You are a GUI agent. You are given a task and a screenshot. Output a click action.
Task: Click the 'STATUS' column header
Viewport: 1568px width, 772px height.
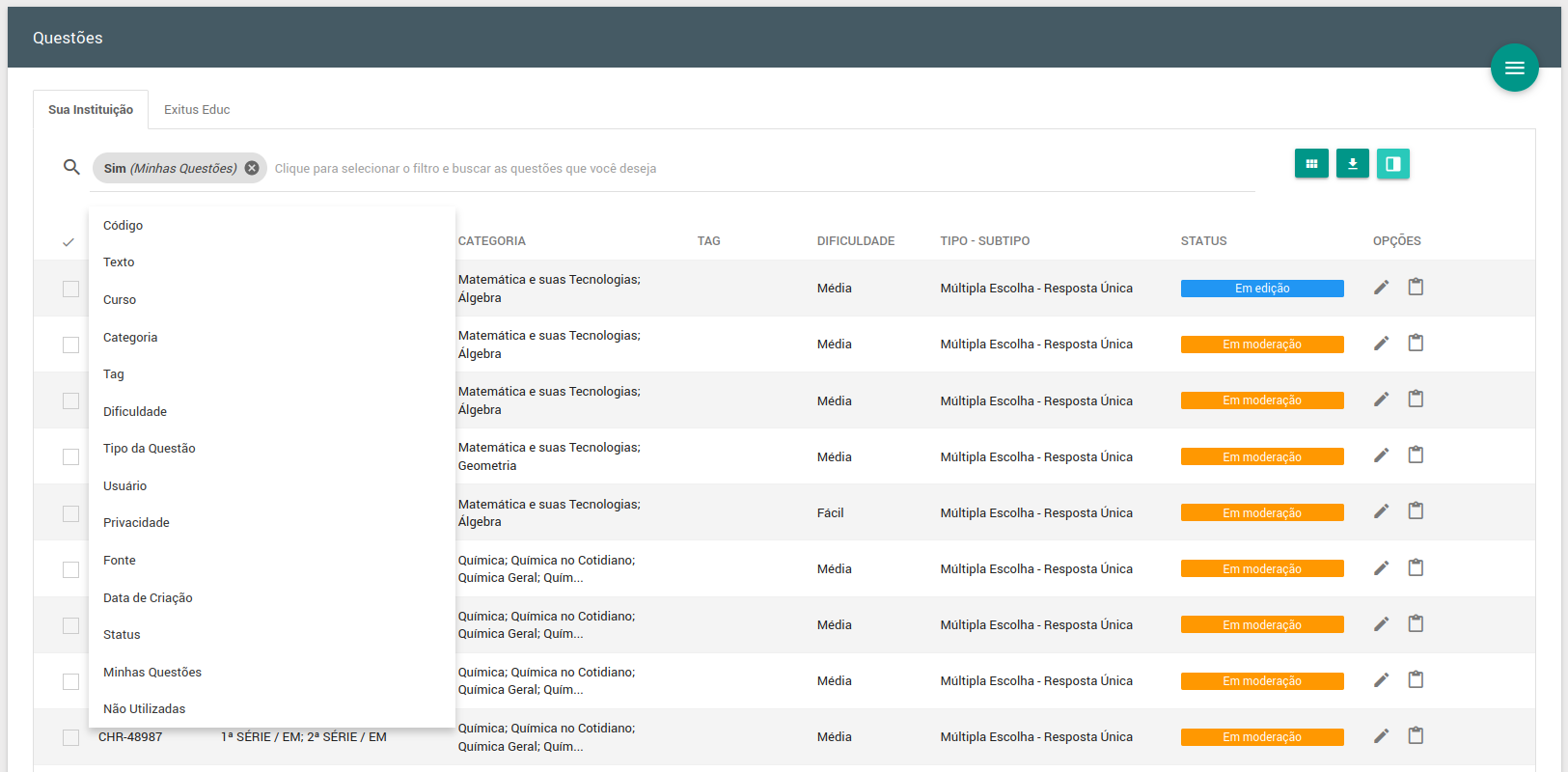1204,241
